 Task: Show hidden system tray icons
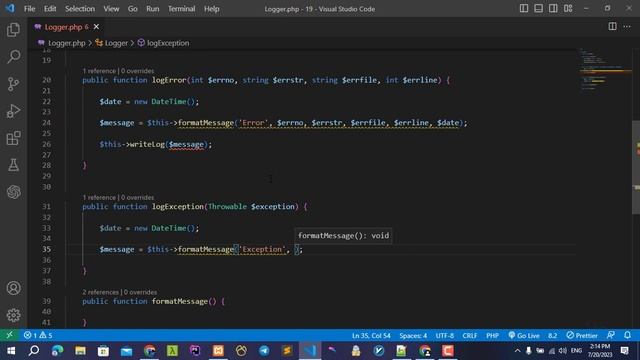517,351
